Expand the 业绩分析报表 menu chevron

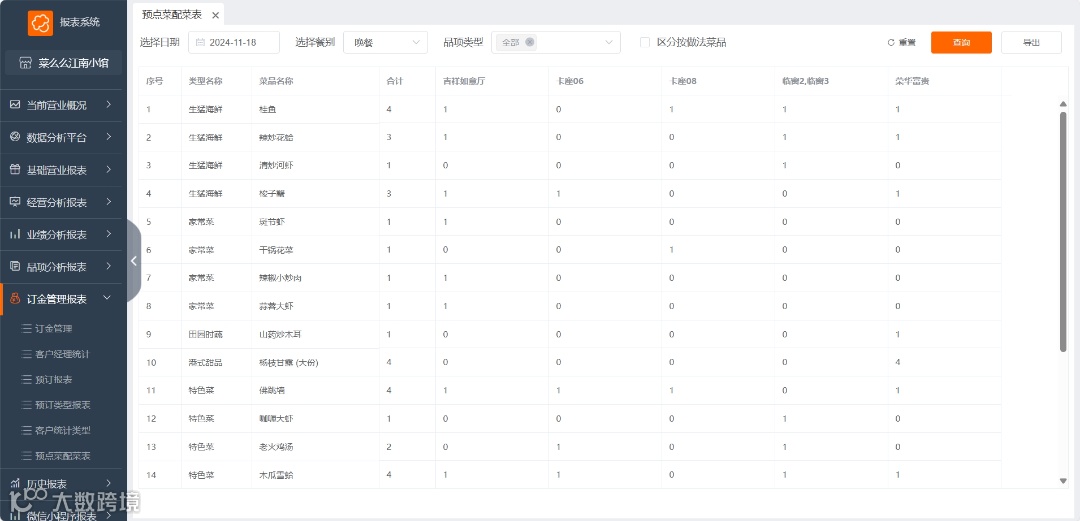tap(109, 234)
